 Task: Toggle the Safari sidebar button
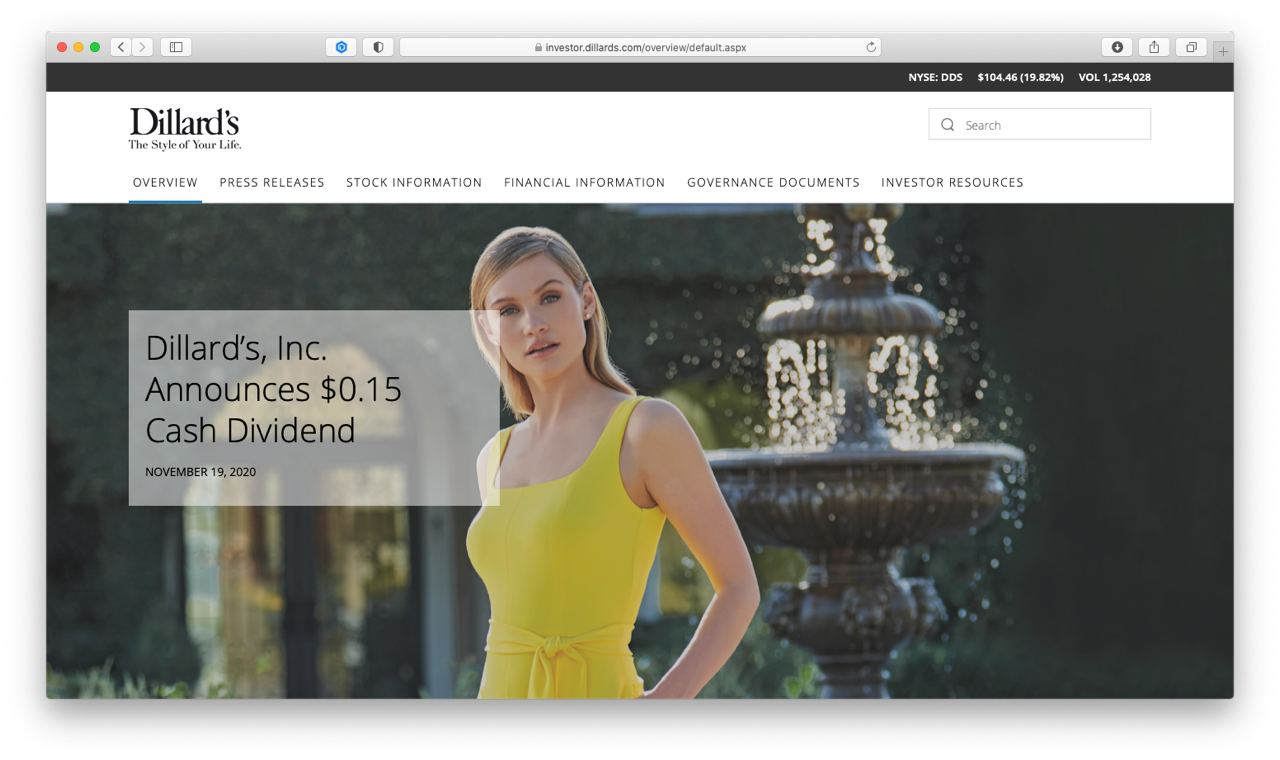coord(176,47)
